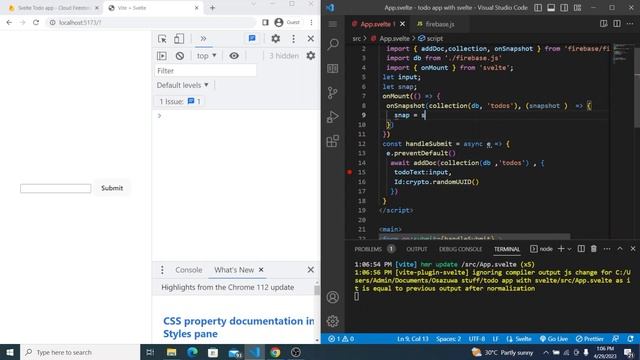
Task: Open the launch profile dropdown arrow
Action: click(569, 249)
